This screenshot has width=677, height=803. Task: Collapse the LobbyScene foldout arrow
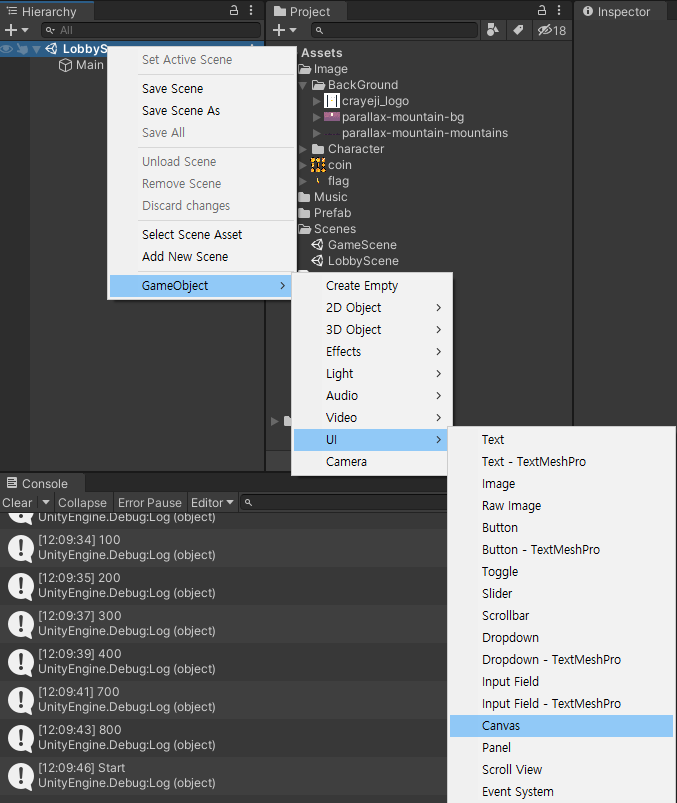point(36,49)
